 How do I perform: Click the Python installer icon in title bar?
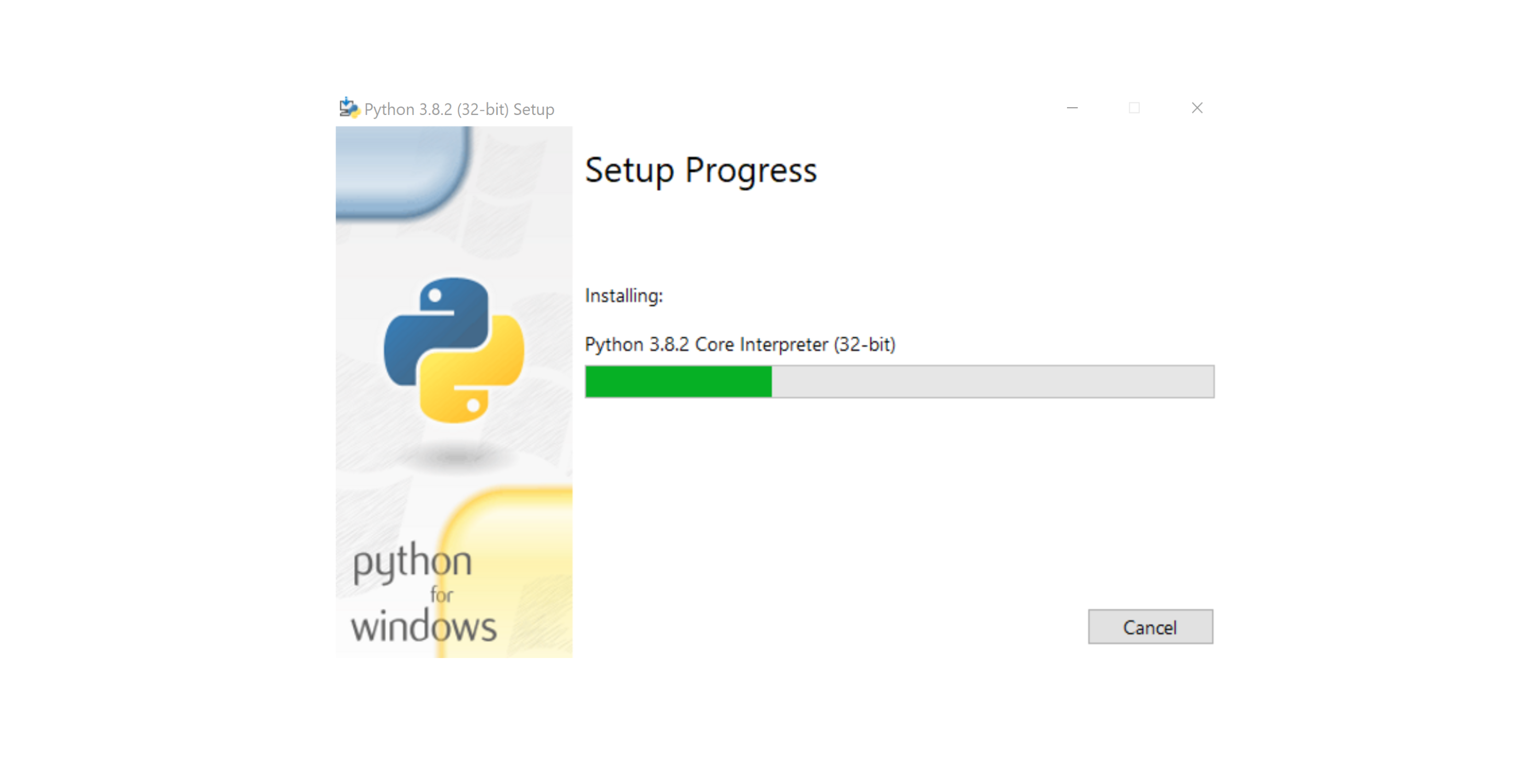349,108
